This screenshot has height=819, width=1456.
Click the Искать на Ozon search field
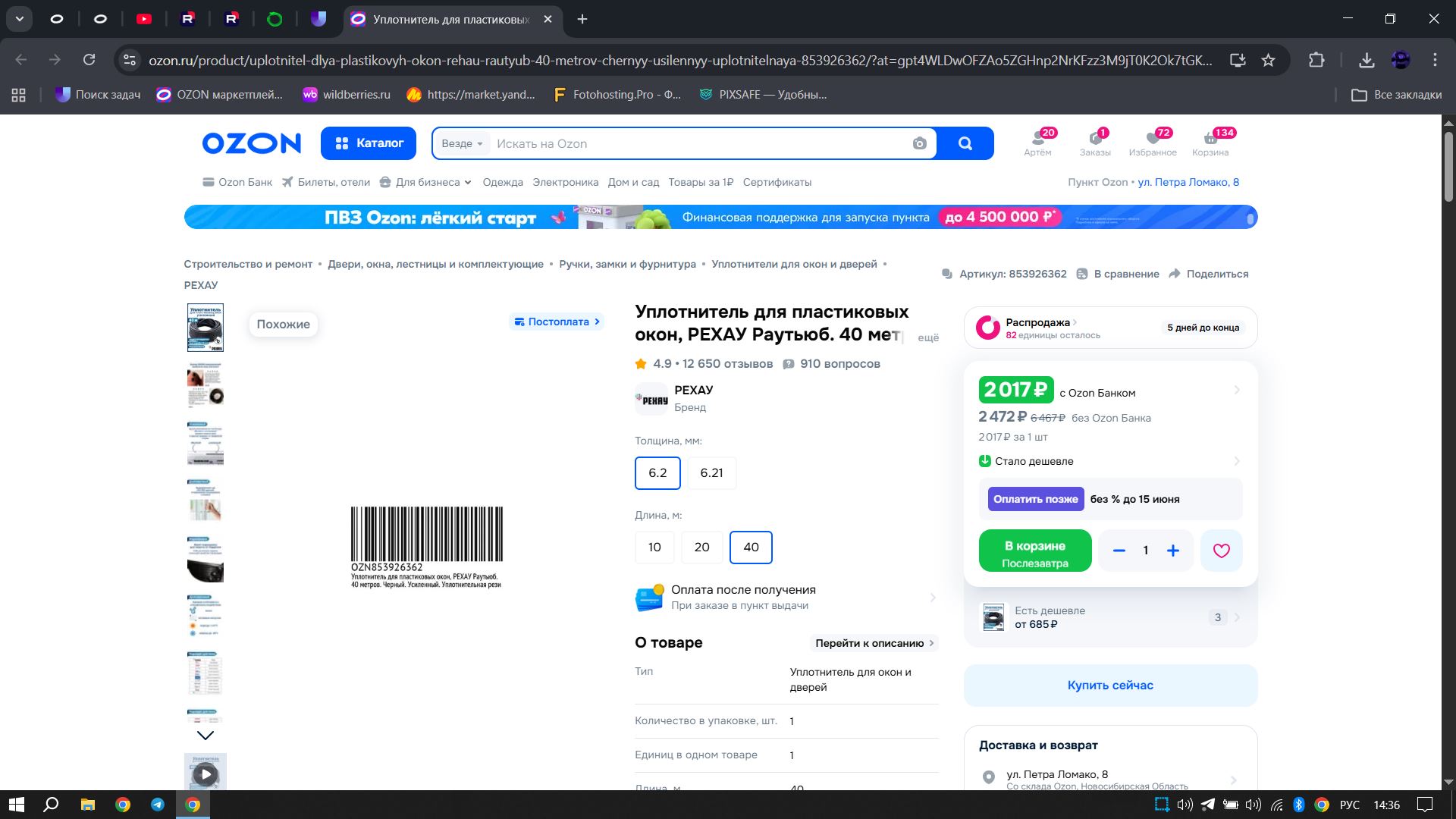click(698, 144)
